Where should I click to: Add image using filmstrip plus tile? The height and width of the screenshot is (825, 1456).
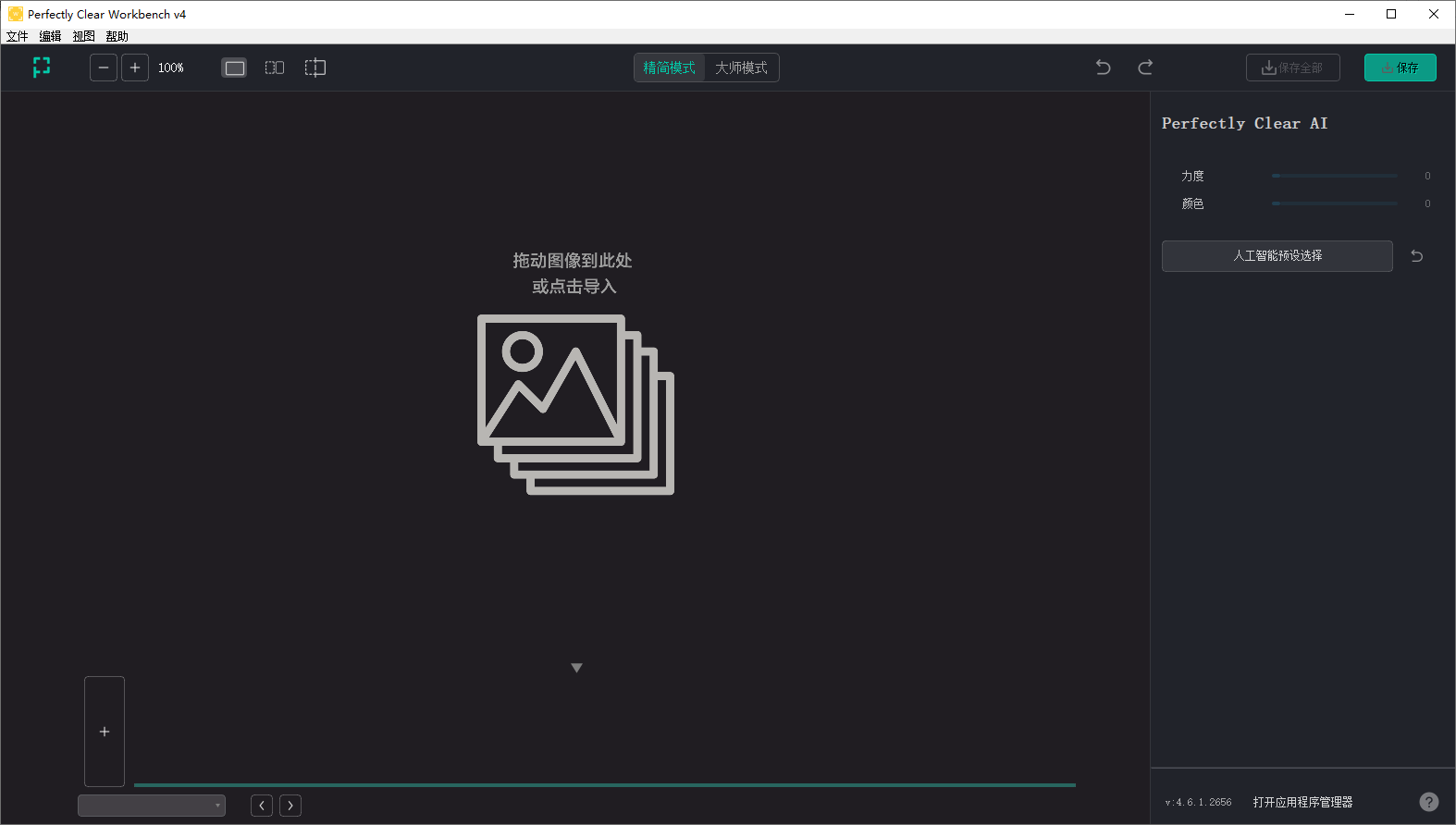point(105,732)
